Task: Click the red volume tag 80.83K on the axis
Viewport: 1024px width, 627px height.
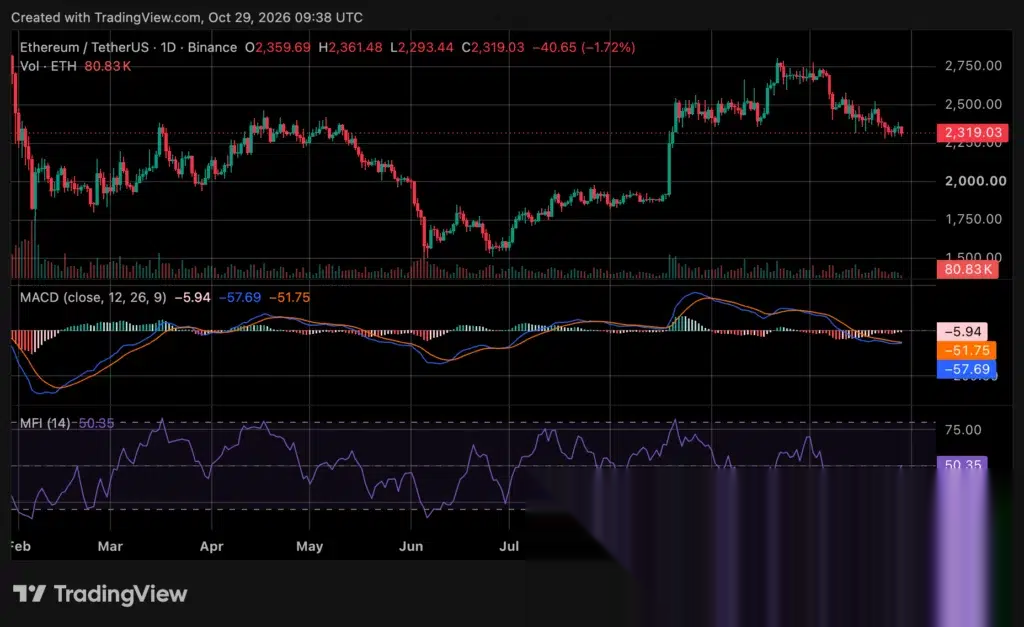Action: coord(967,269)
